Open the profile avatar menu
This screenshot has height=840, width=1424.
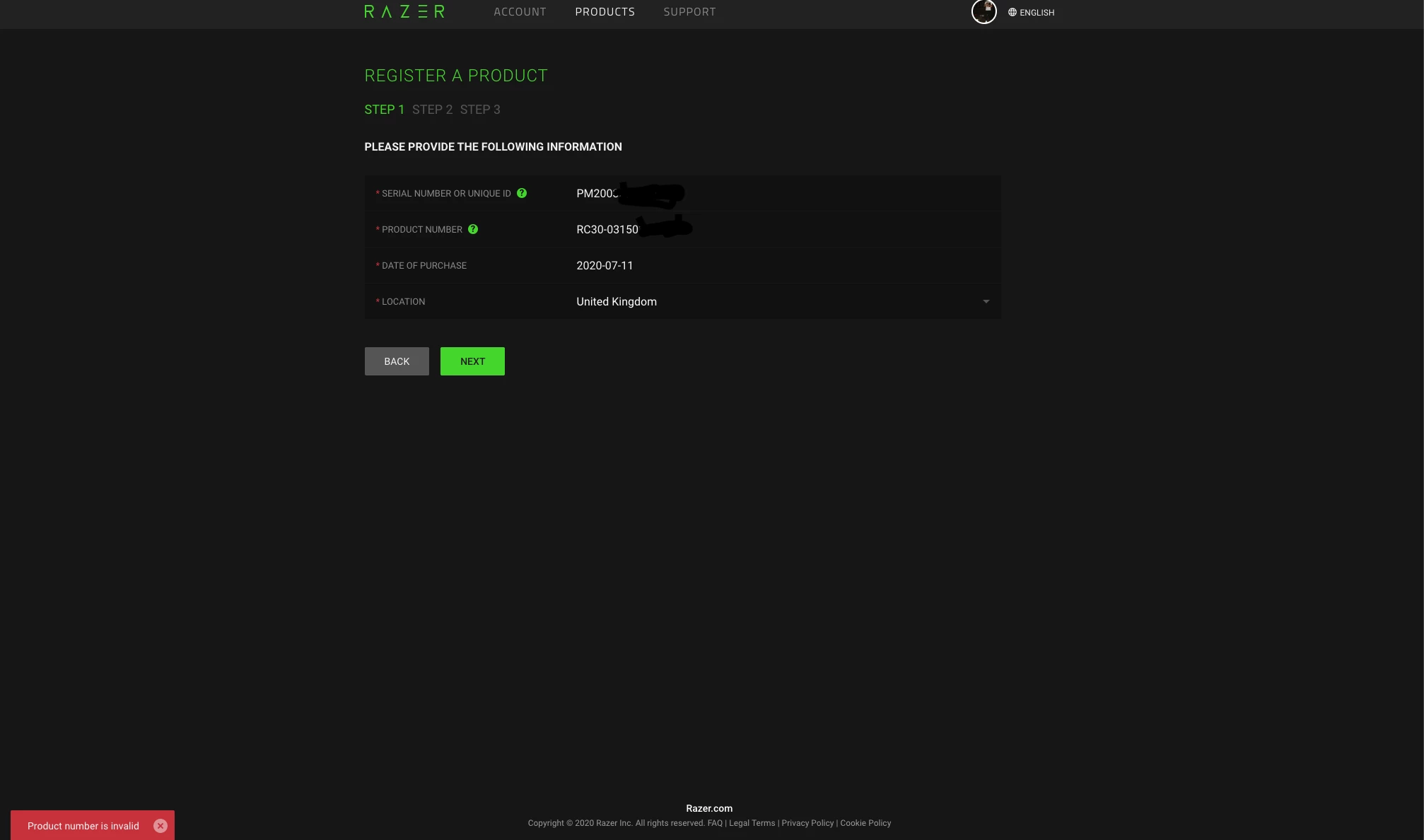point(984,11)
